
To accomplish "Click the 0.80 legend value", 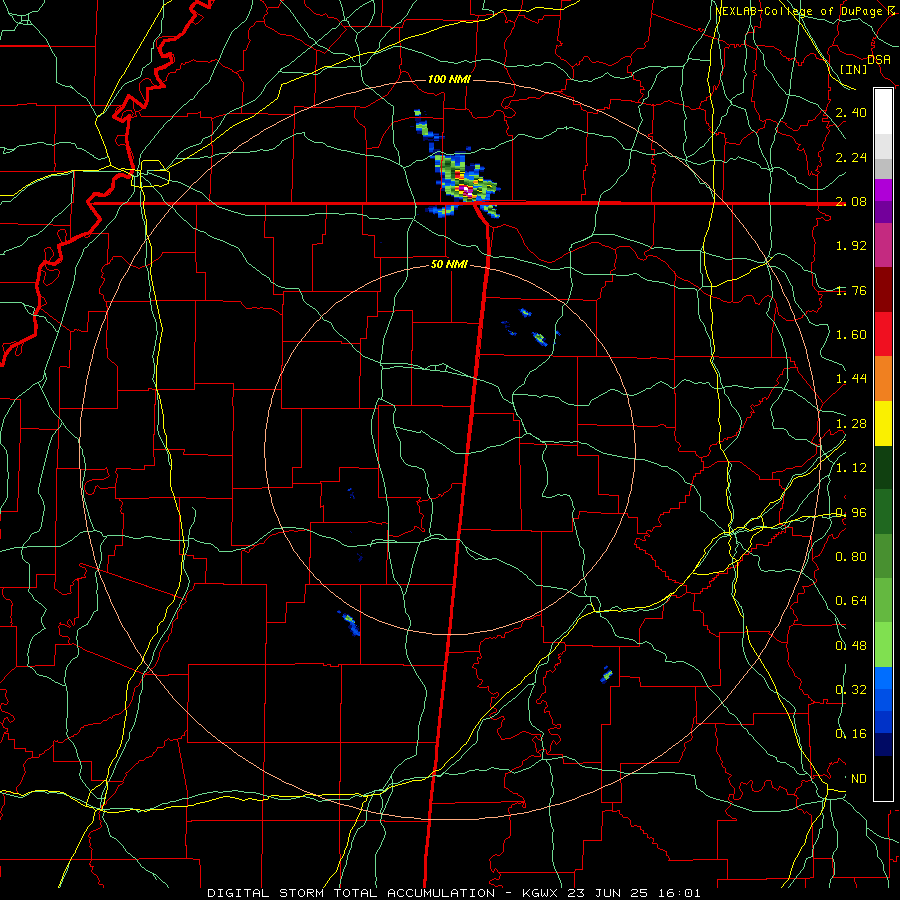I will click(851, 557).
